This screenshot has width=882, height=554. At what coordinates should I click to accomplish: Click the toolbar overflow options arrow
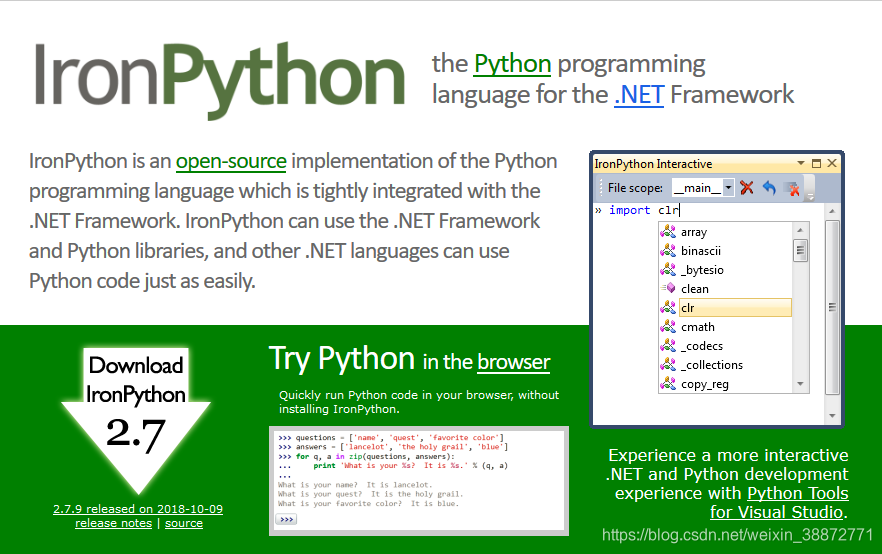[x=811, y=196]
